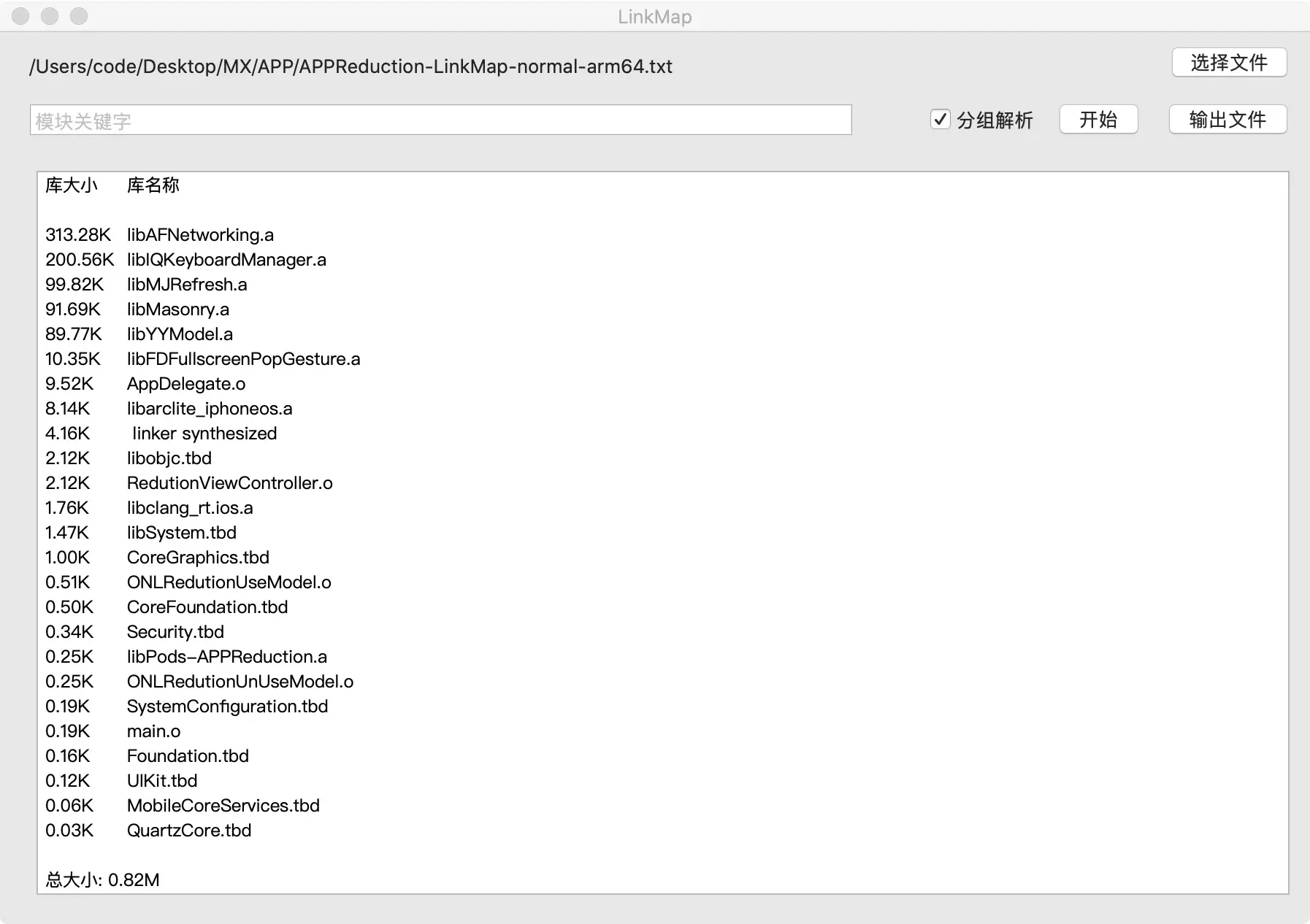
Task: Click the 200.56K size value
Action: (x=80, y=260)
